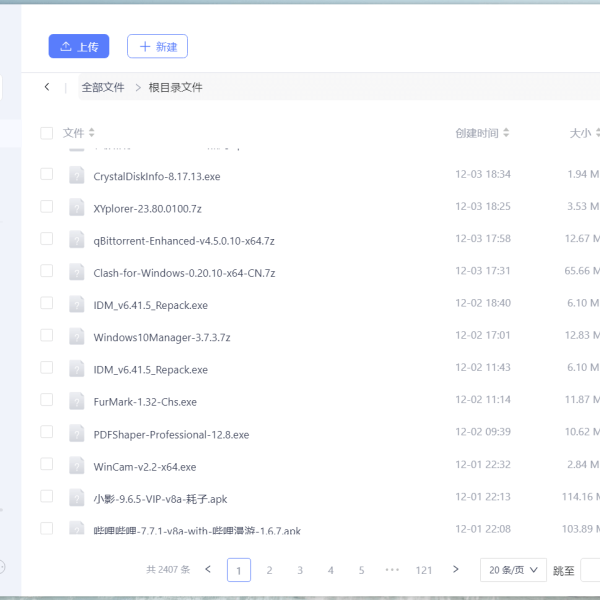Click file icon of IDM_v6.41.5_Repack.exe 12-02 18:40
The height and width of the screenshot is (600, 600).
[x=77, y=303]
